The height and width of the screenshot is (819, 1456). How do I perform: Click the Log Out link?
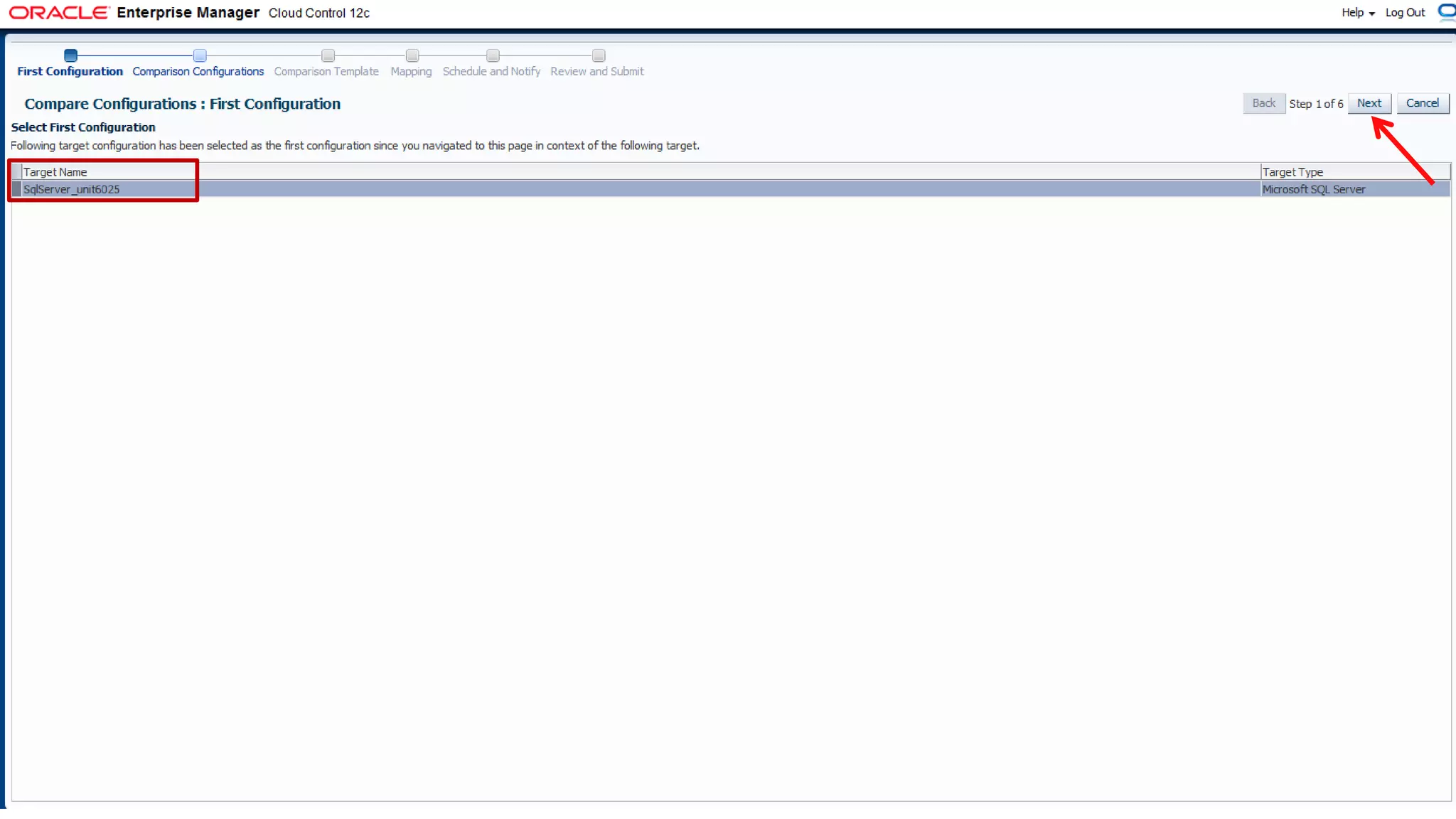tap(1405, 13)
